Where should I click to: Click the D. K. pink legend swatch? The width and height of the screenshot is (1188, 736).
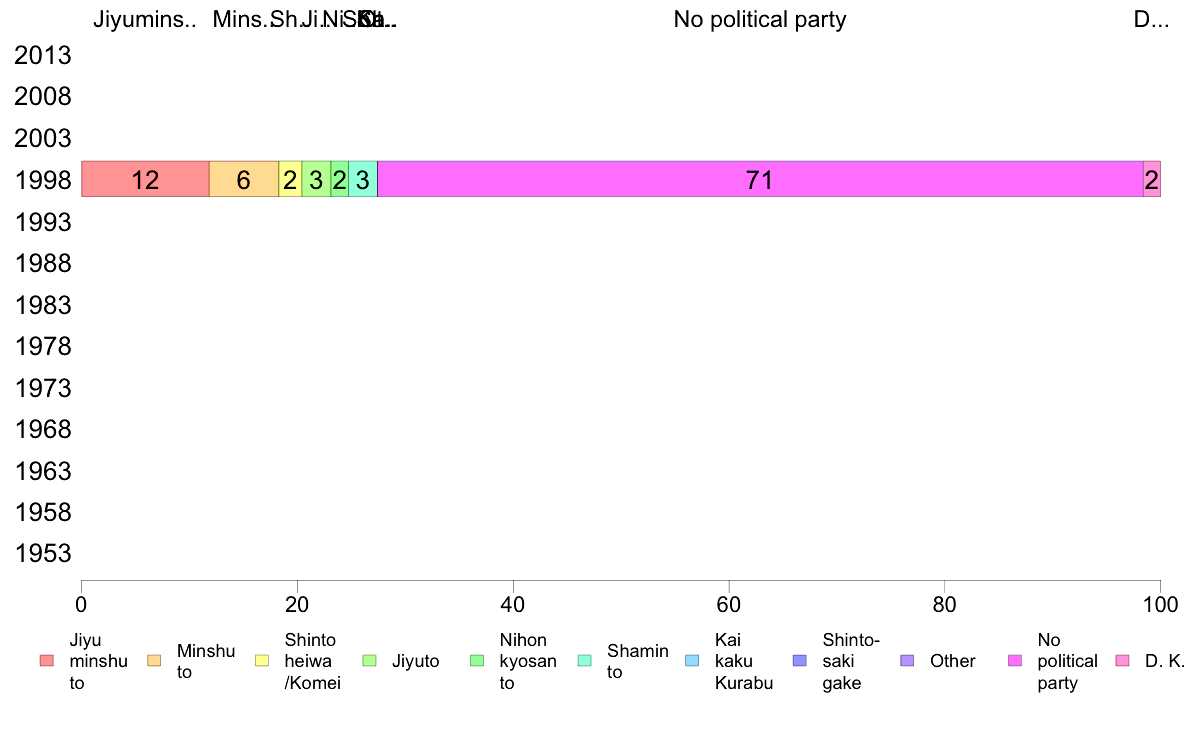point(1123,661)
